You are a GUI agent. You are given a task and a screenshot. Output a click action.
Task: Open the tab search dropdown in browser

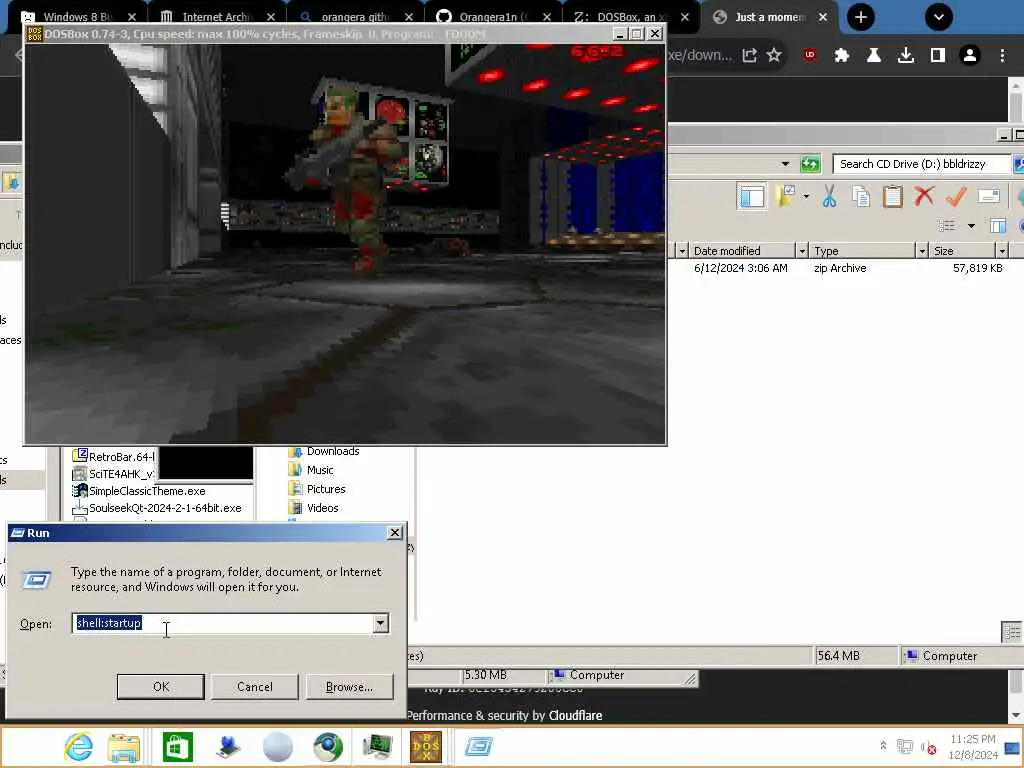tap(938, 17)
